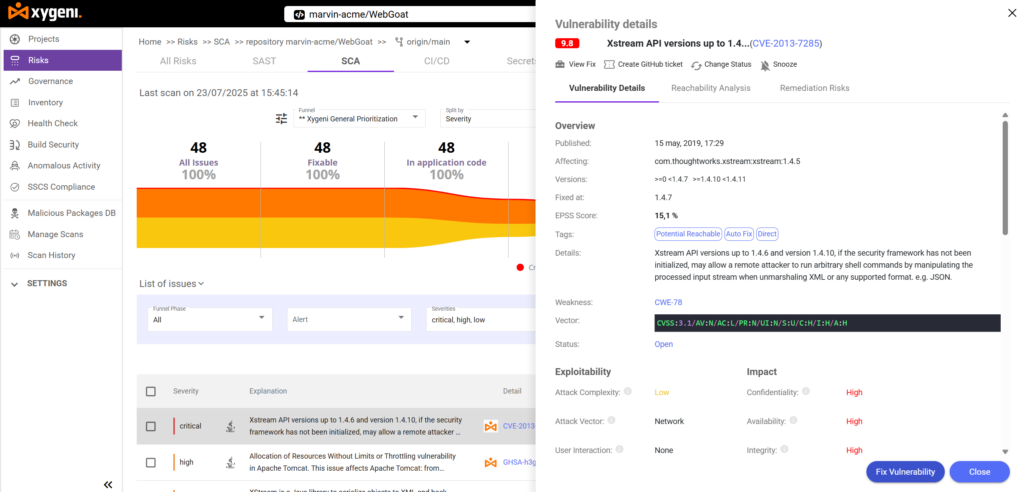
Task: Toggle the select-all checkbox in table header
Action: click(x=151, y=391)
